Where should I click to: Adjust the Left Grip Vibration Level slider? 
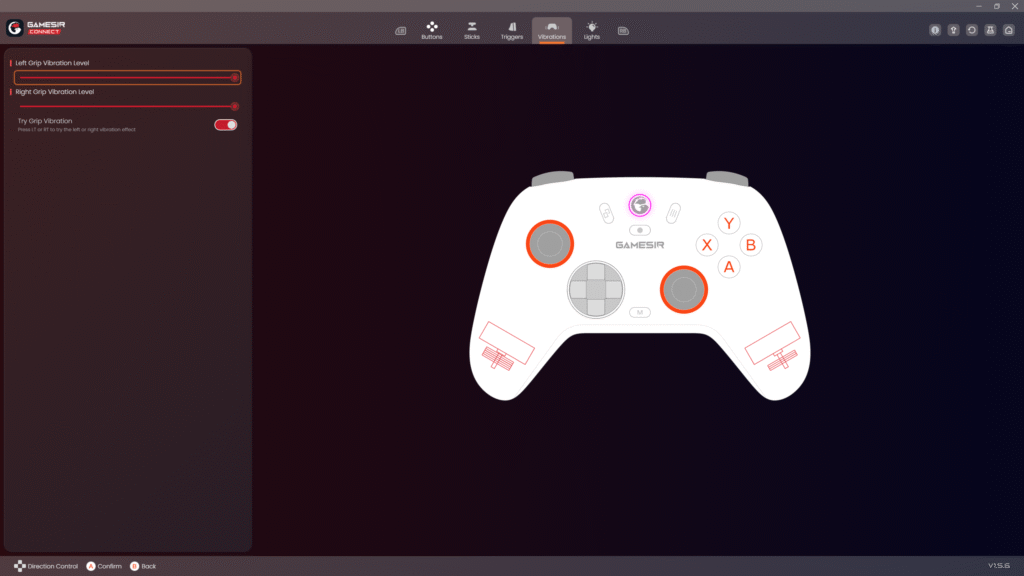pyautogui.click(x=127, y=78)
